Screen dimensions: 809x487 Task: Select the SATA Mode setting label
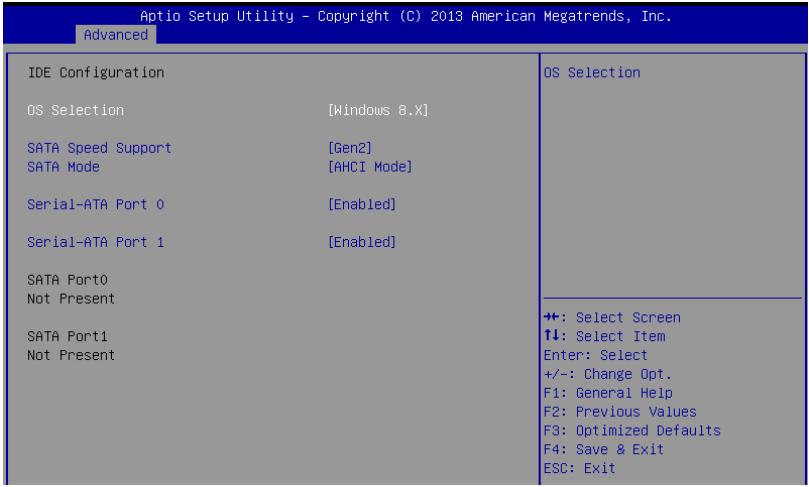click(63, 167)
